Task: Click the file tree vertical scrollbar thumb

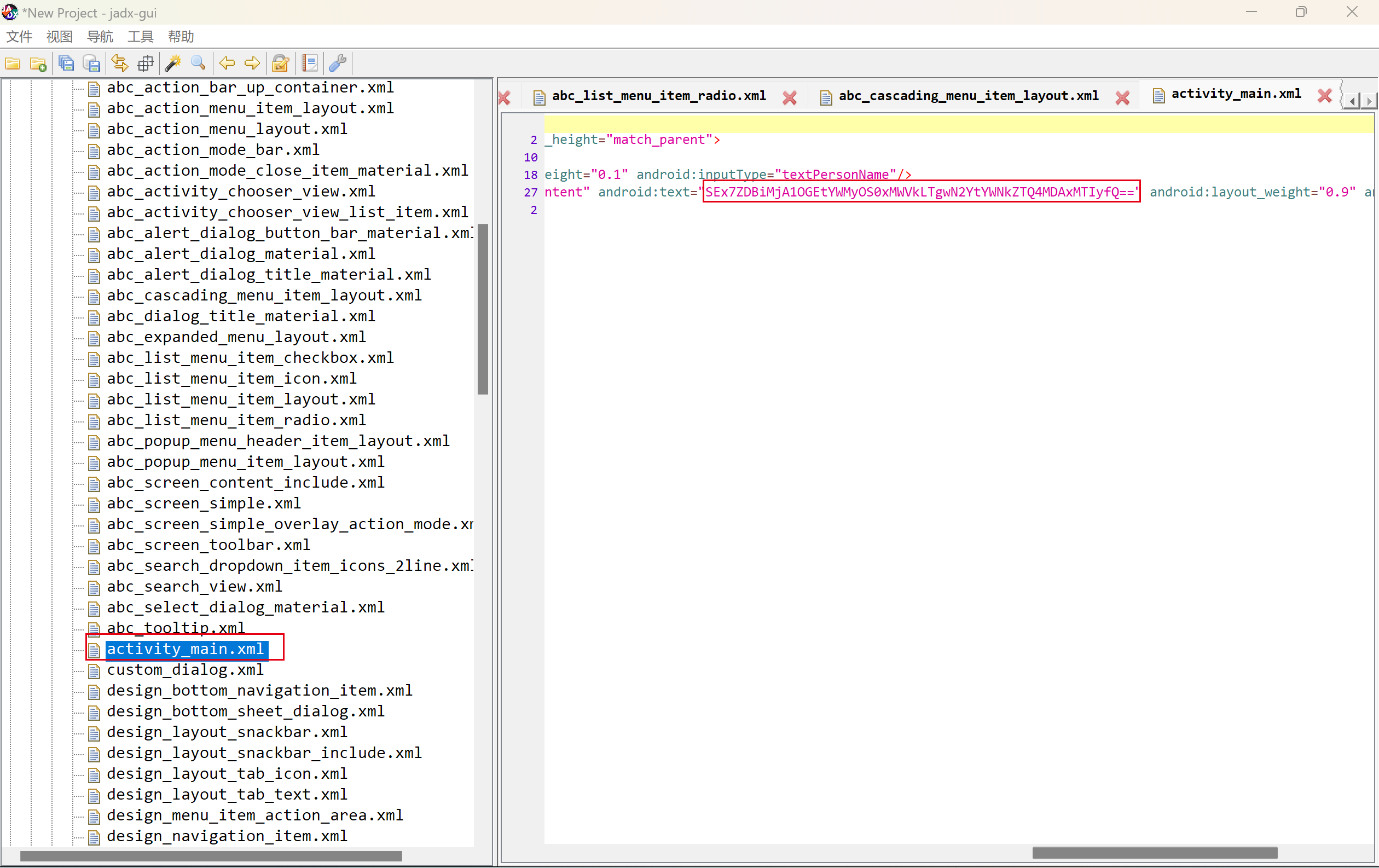Action: click(483, 309)
